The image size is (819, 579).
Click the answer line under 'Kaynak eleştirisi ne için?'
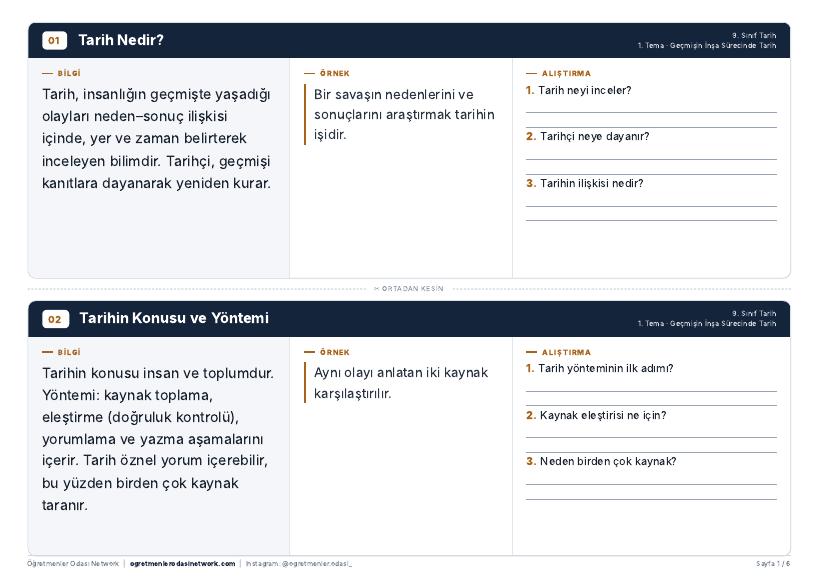pyautogui.click(x=651, y=438)
